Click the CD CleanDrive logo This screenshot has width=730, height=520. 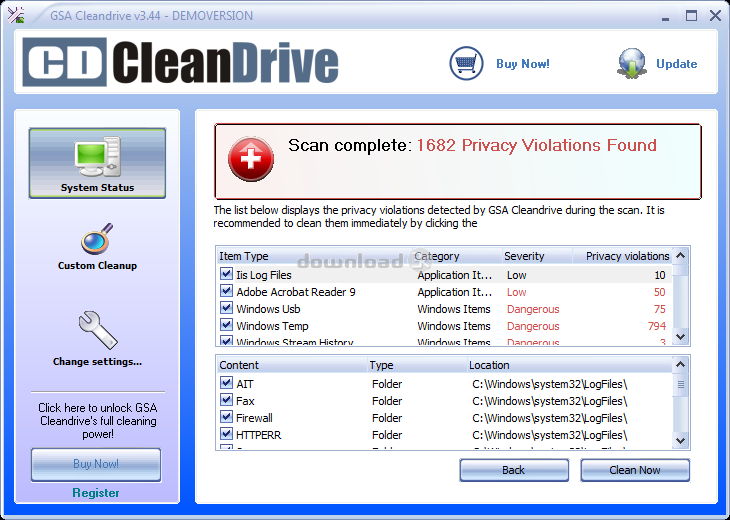[181, 62]
